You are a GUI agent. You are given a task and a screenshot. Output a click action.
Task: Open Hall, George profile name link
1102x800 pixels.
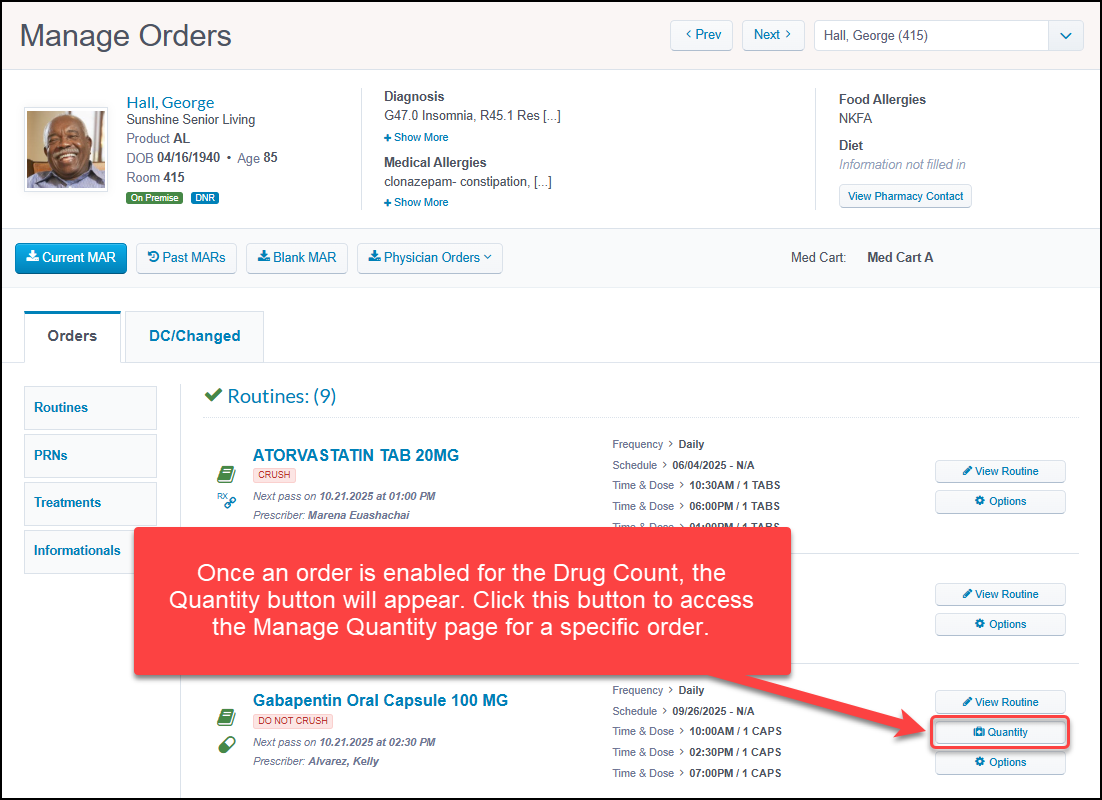pos(170,103)
